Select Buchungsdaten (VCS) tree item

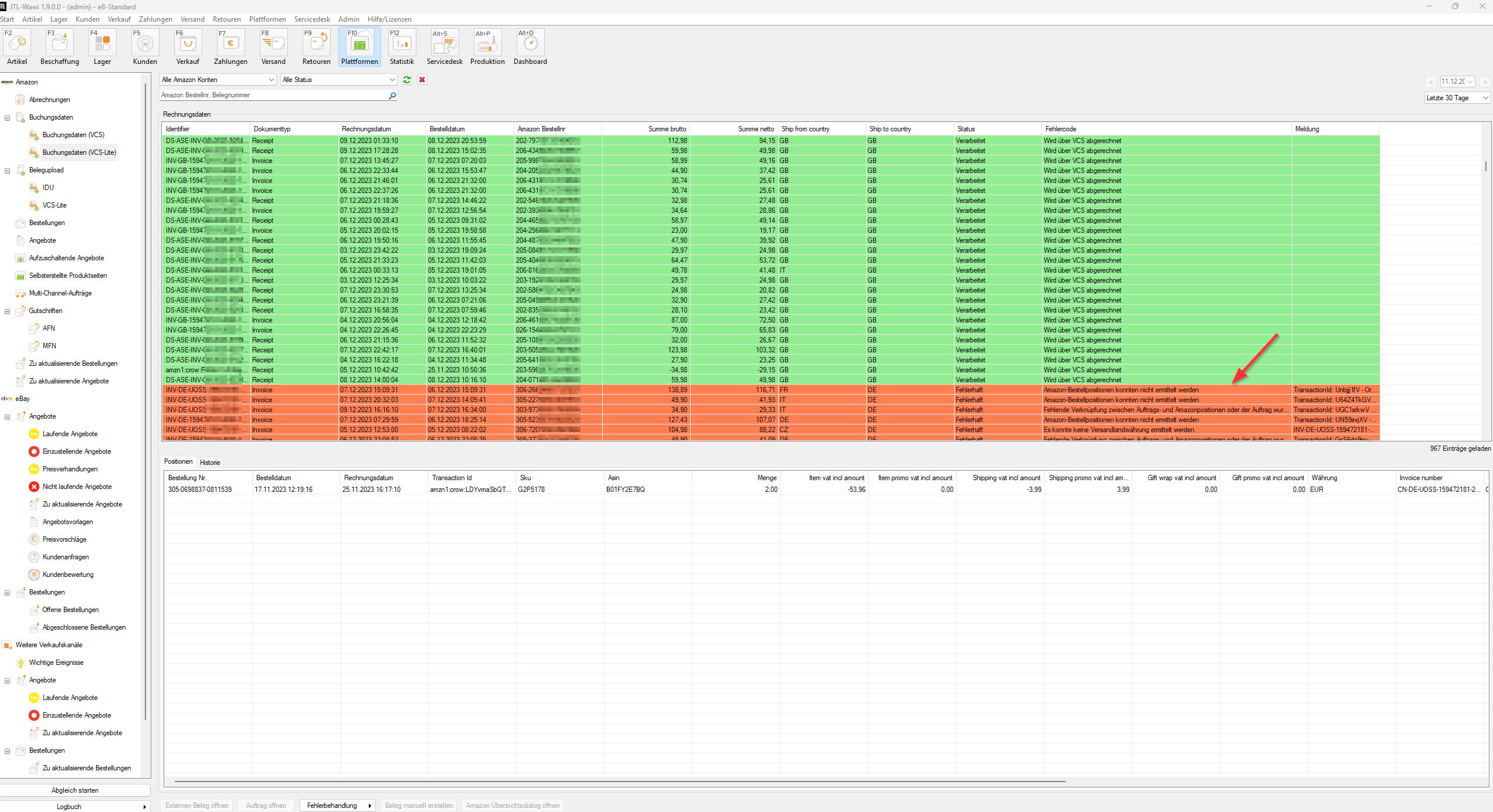coord(73,135)
